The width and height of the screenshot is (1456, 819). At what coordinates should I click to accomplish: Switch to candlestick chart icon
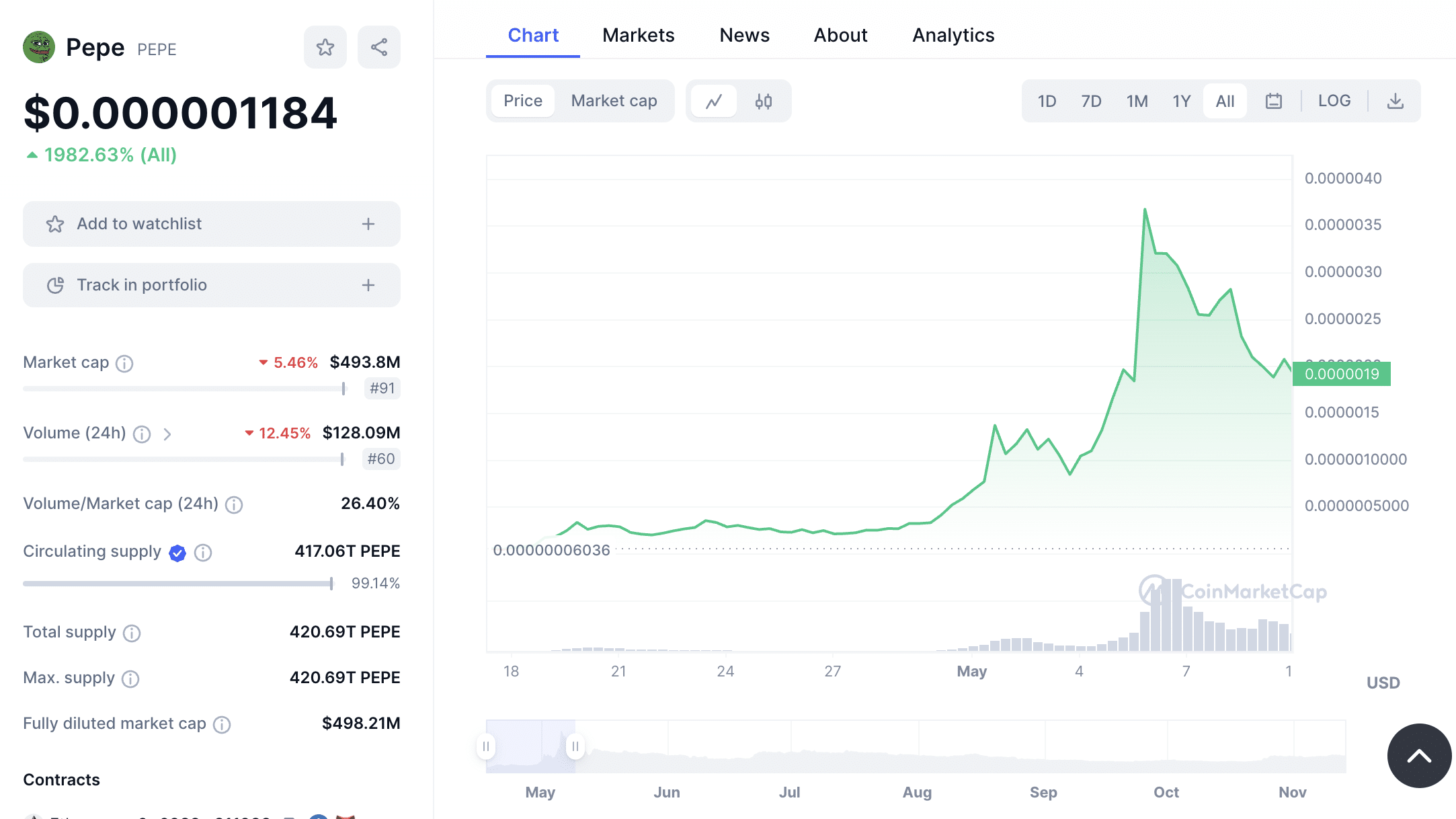(763, 101)
